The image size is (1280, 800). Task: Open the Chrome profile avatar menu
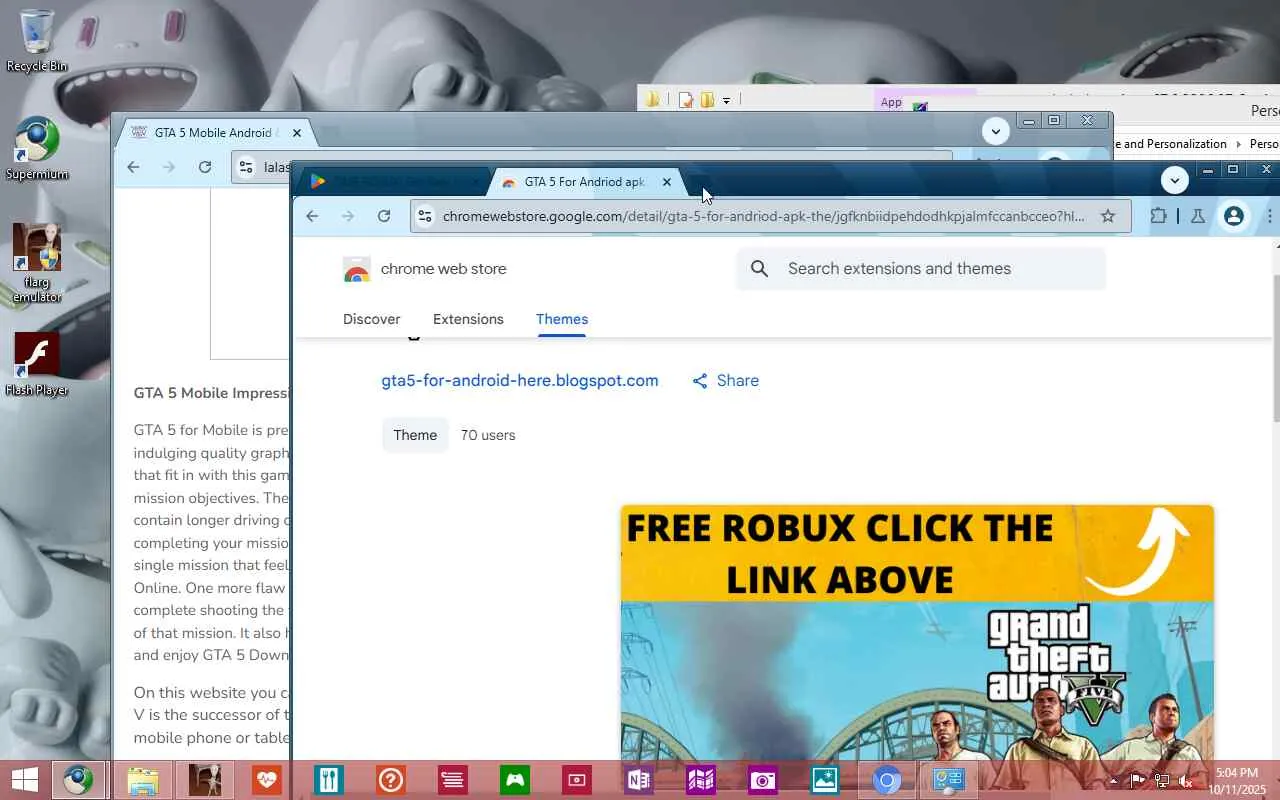(x=1234, y=216)
